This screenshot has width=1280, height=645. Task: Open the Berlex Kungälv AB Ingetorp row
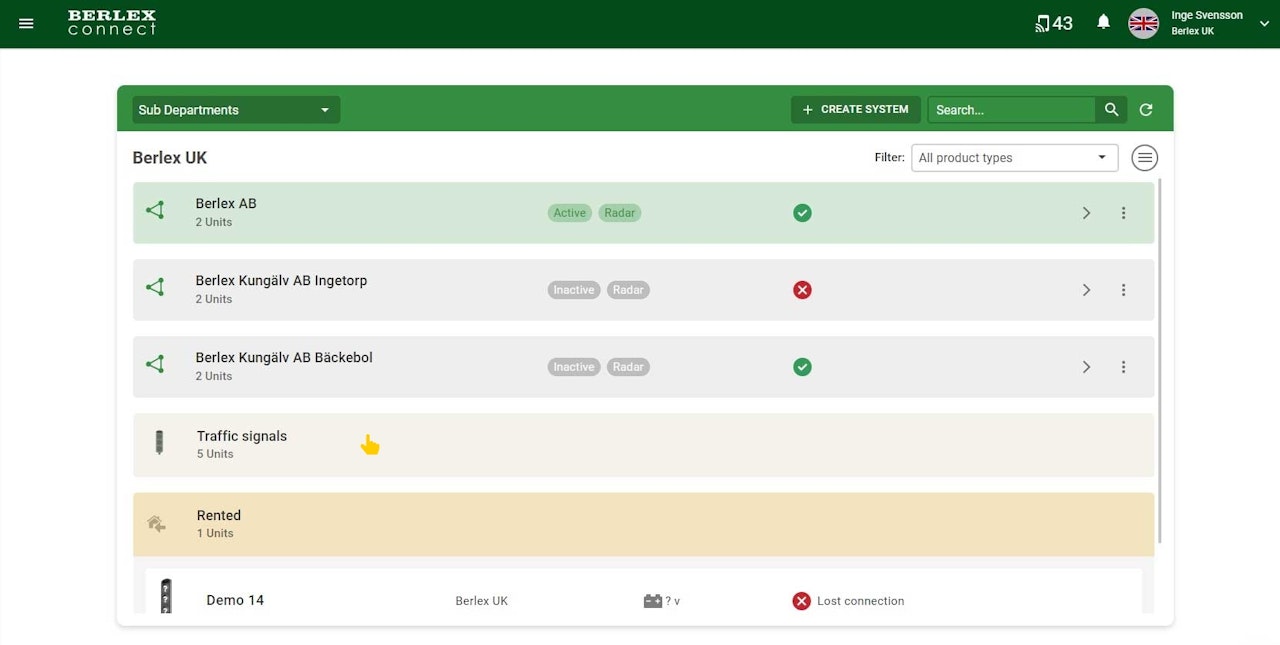643,290
